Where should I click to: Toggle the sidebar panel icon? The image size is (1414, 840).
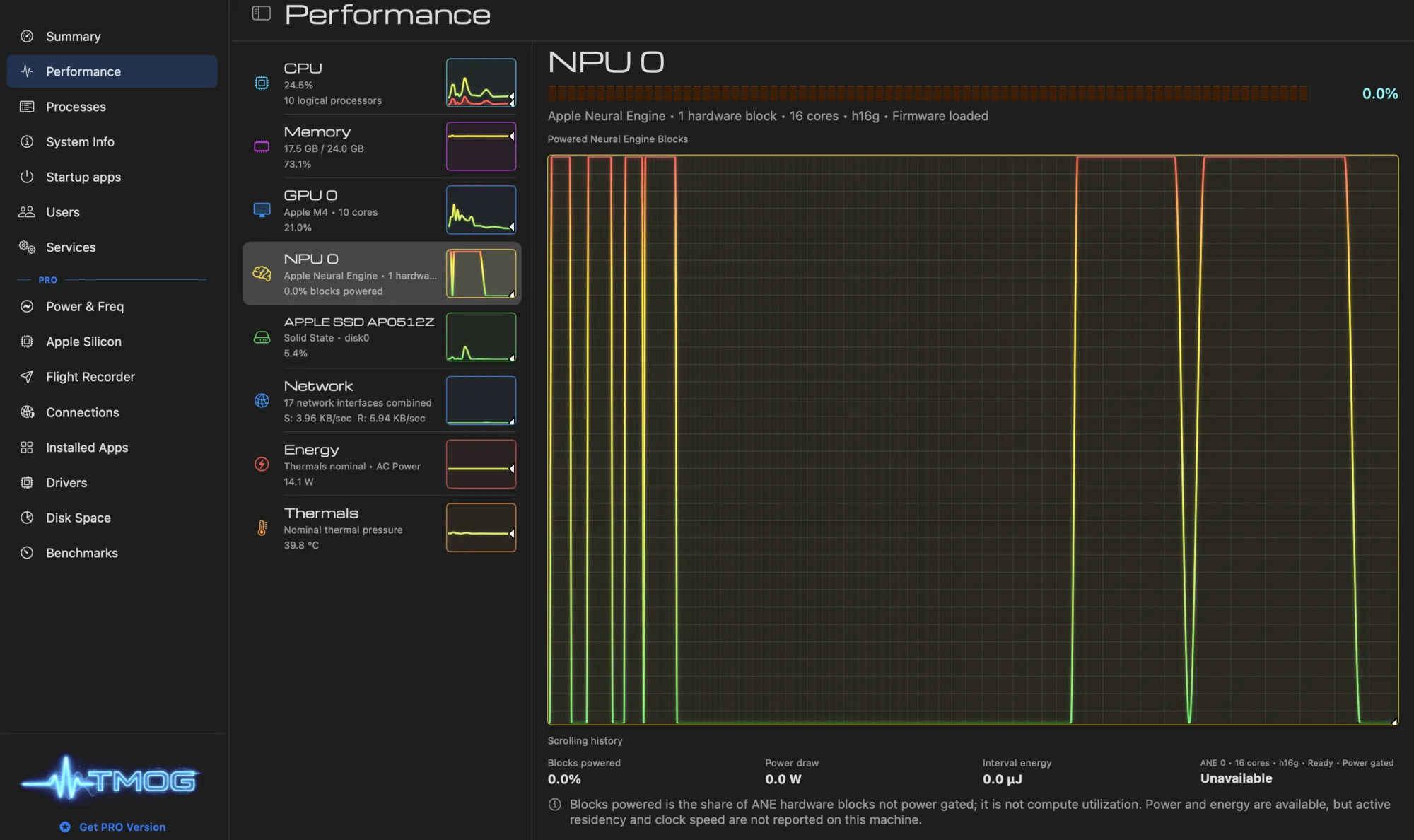tap(261, 13)
